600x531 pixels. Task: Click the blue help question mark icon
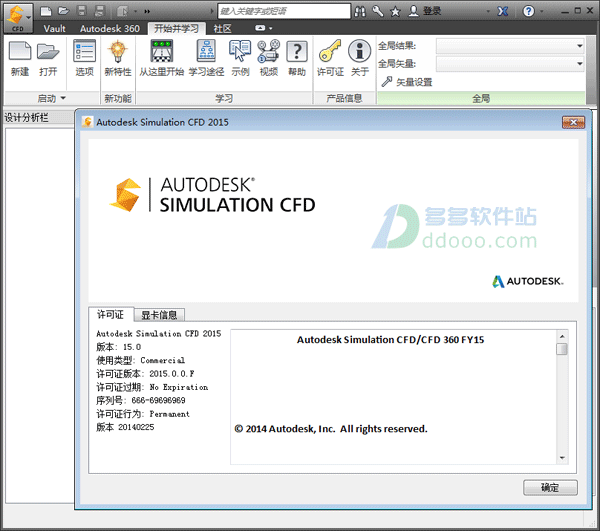point(528,11)
